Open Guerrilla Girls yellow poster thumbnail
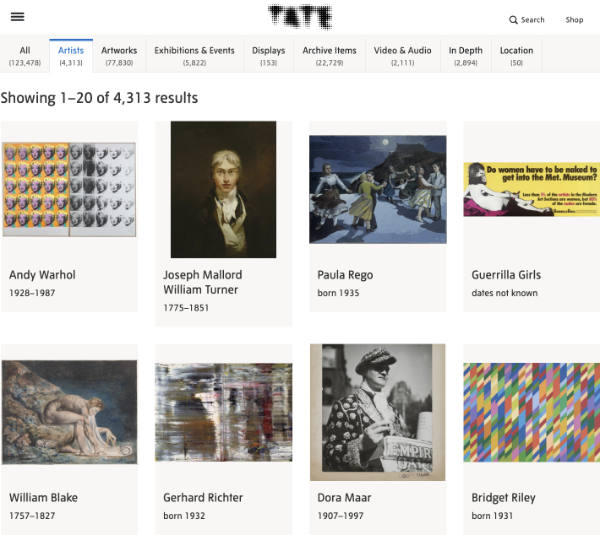 coord(532,189)
